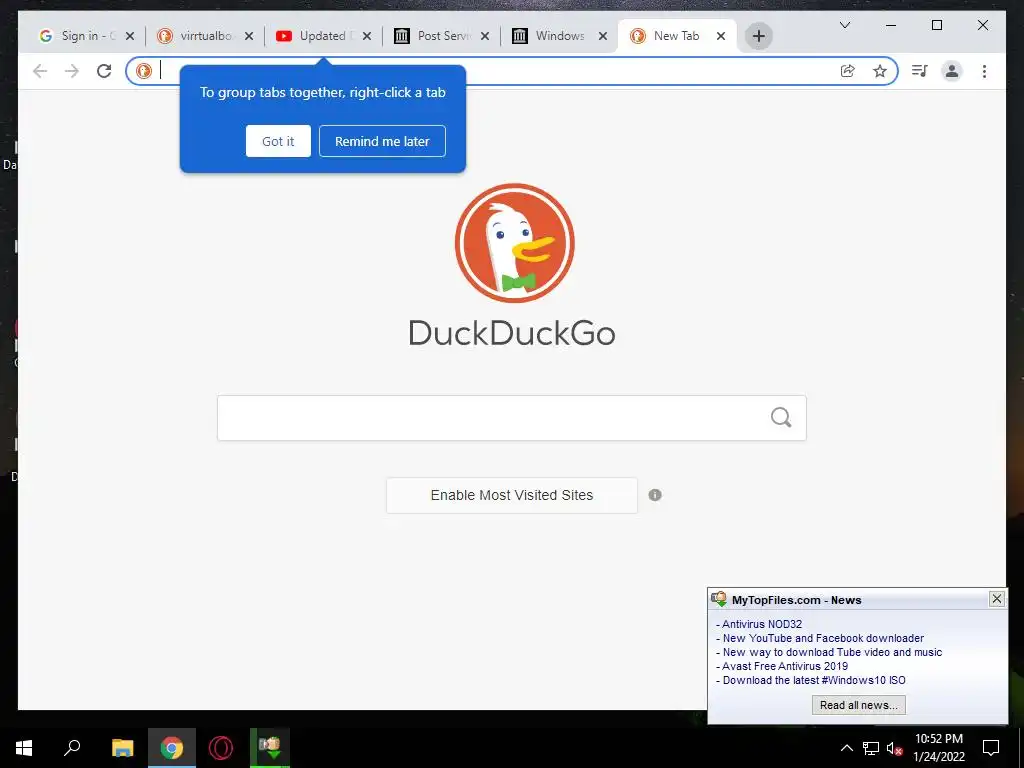Open the Antivirus NOD32 news link
Screen dimensions: 1024x768
(x=761, y=624)
